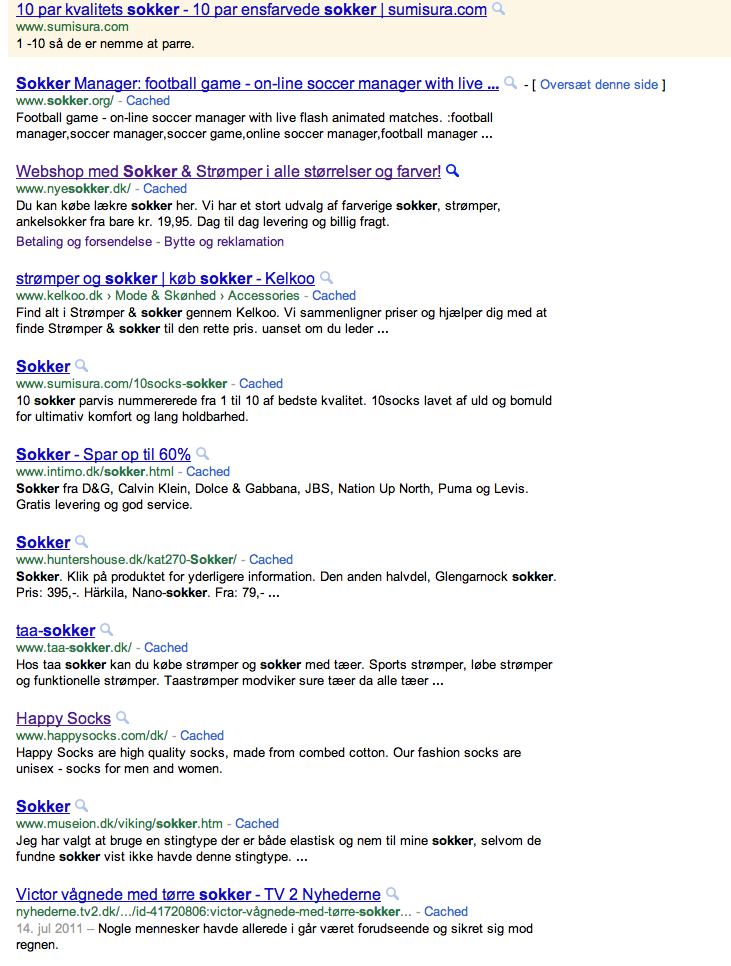This screenshot has height=966, width=731.
Task: Click preview magnifier beside Happy Socks title
Action: (123, 718)
